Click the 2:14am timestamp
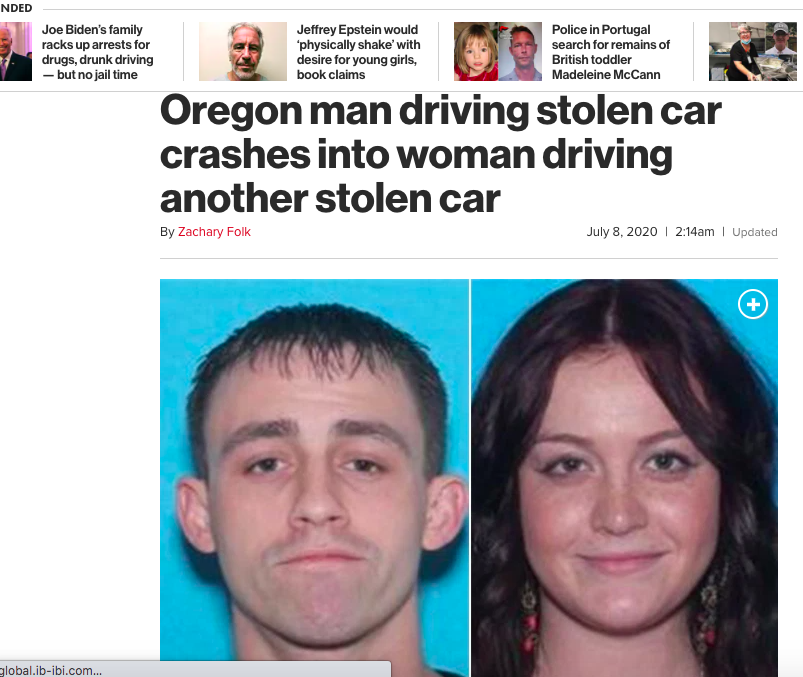Image resolution: width=803 pixels, height=677 pixels. [x=694, y=232]
